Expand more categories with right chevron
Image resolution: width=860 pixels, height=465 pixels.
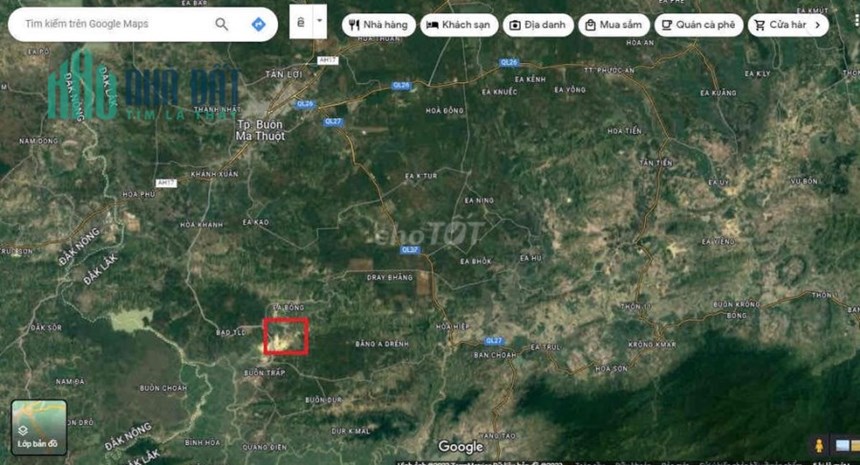coord(818,25)
